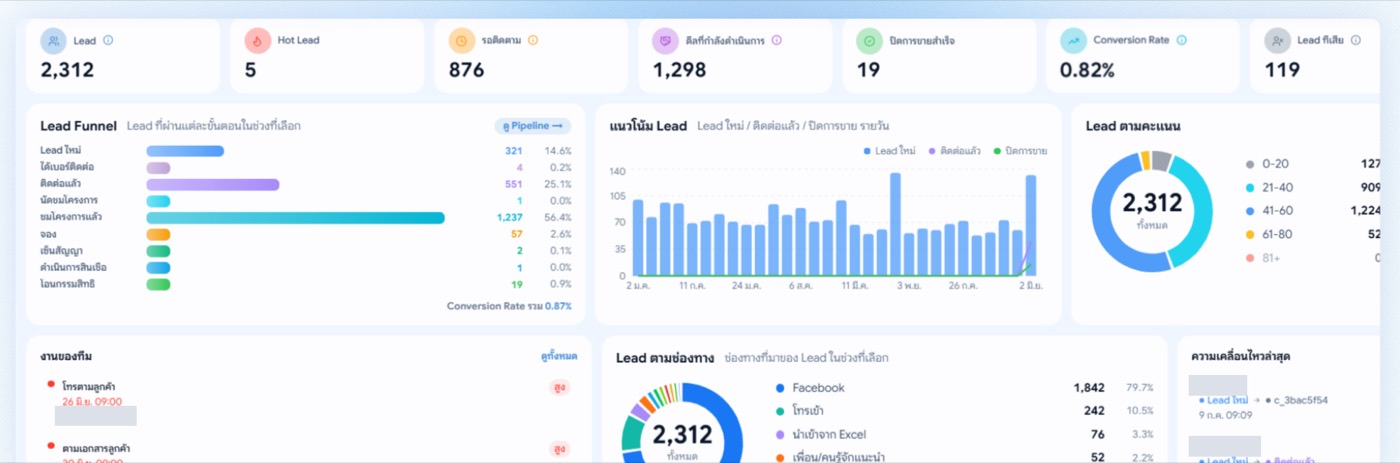
Task: Open the ตามเอกสารลูกค้า task
Action: 96,448
